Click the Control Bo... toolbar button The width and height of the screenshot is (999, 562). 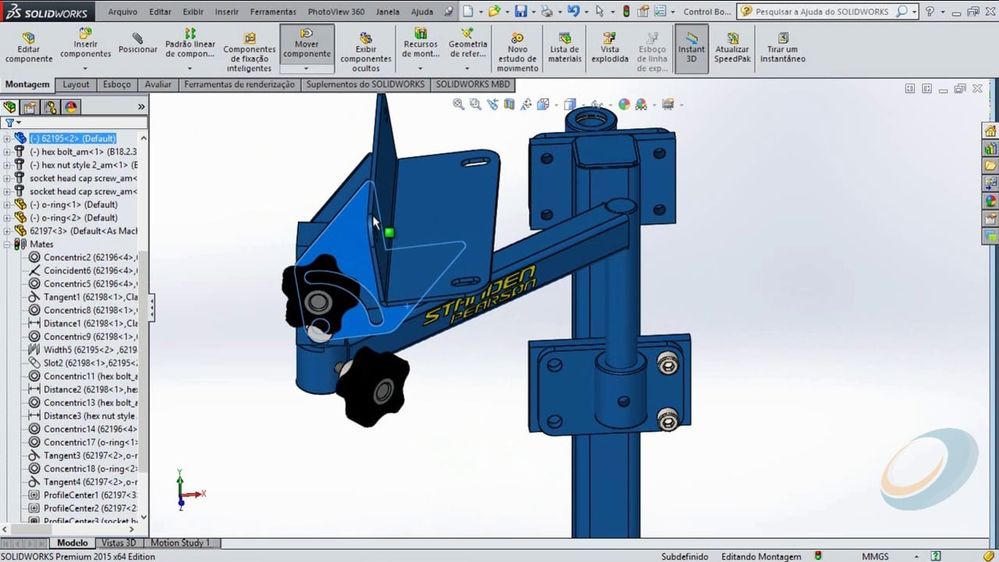pyautogui.click(x=707, y=11)
